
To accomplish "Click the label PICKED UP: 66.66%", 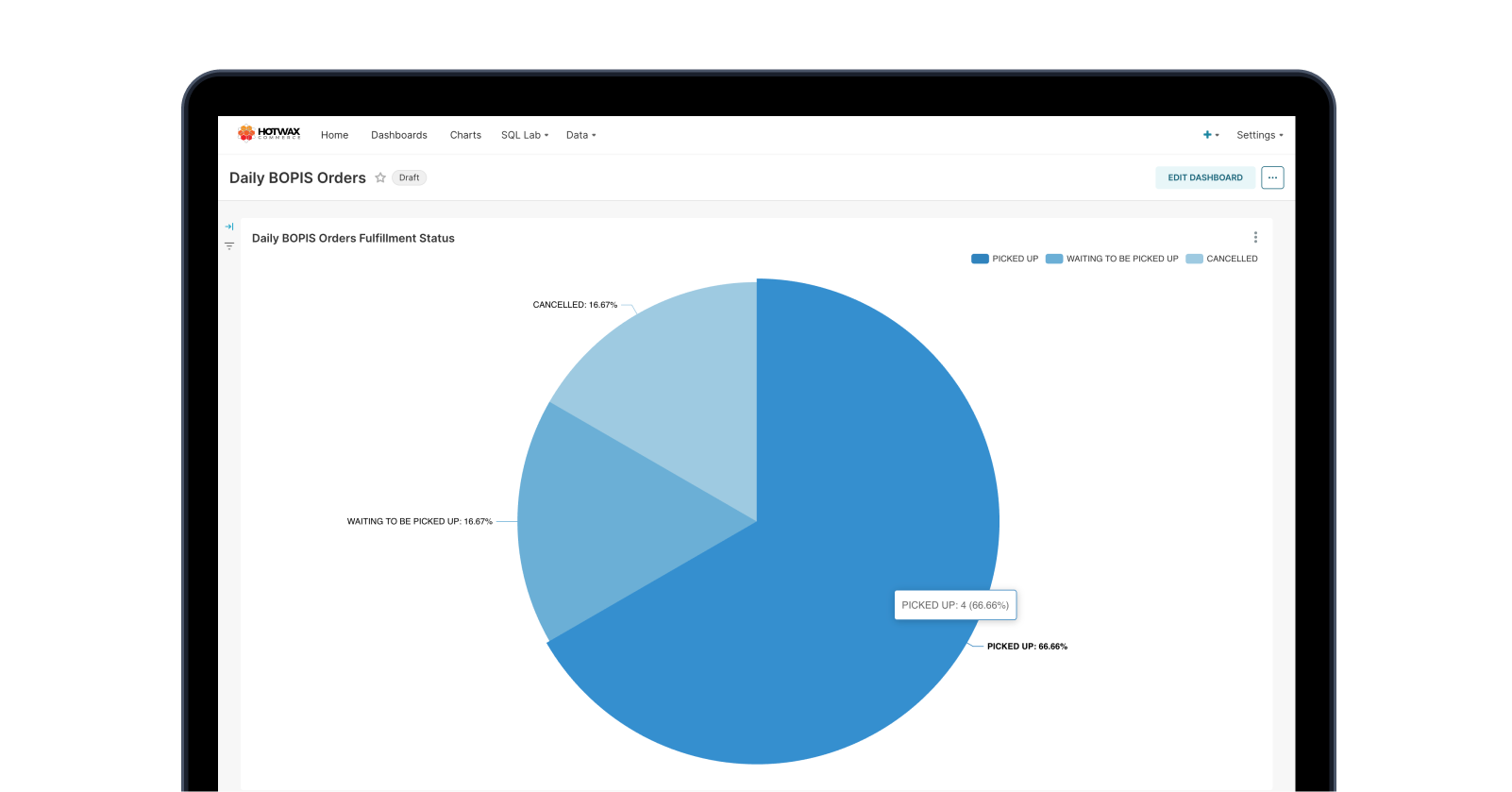I will click(x=1027, y=647).
